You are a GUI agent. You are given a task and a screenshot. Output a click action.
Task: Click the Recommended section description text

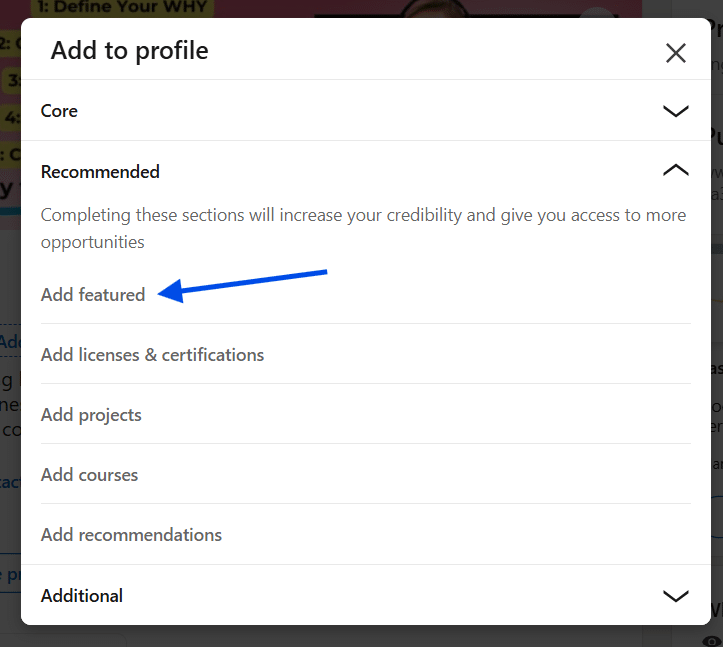point(363,228)
